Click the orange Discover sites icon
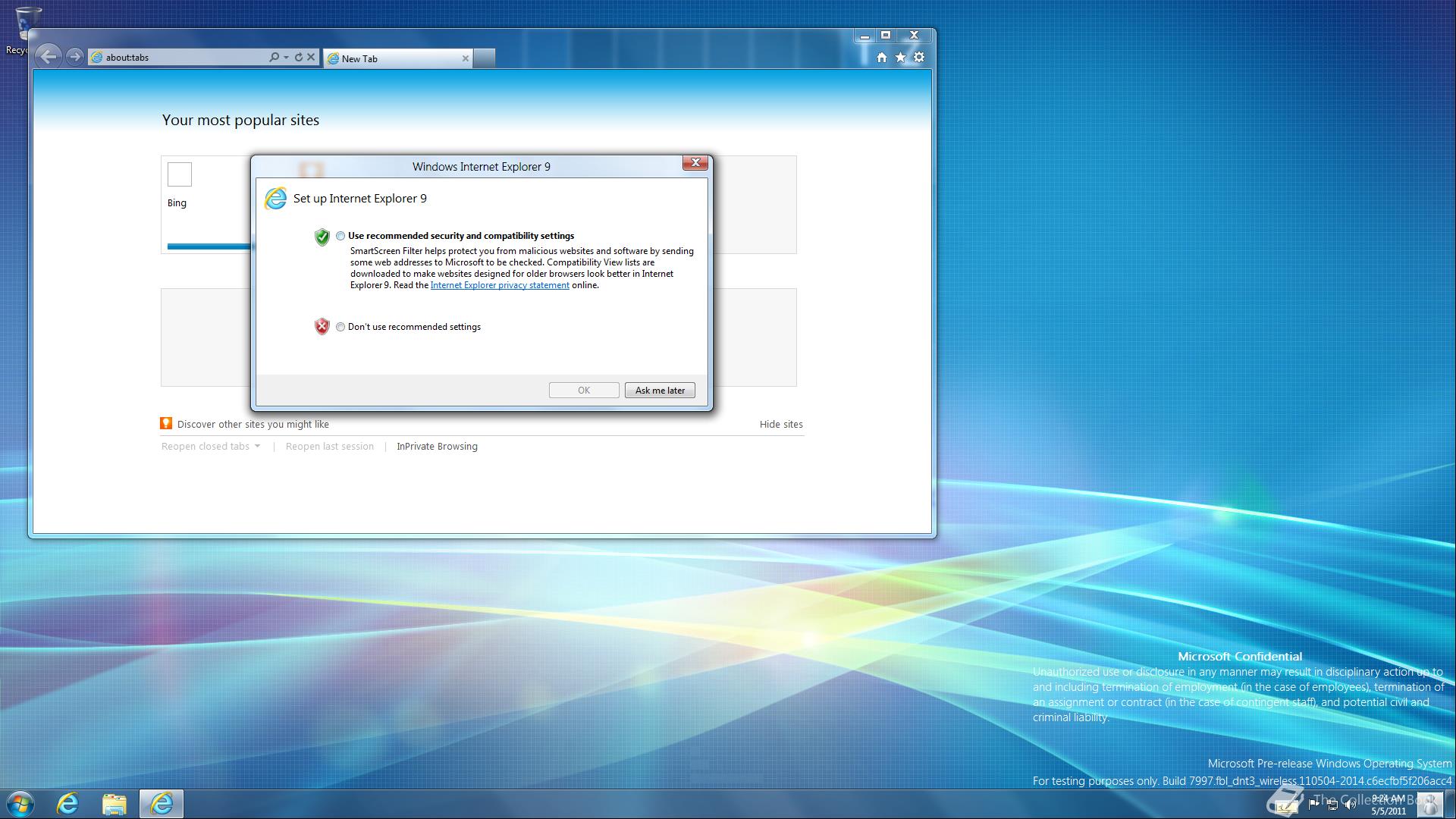This screenshot has width=1456, height=819. [166, 424]
